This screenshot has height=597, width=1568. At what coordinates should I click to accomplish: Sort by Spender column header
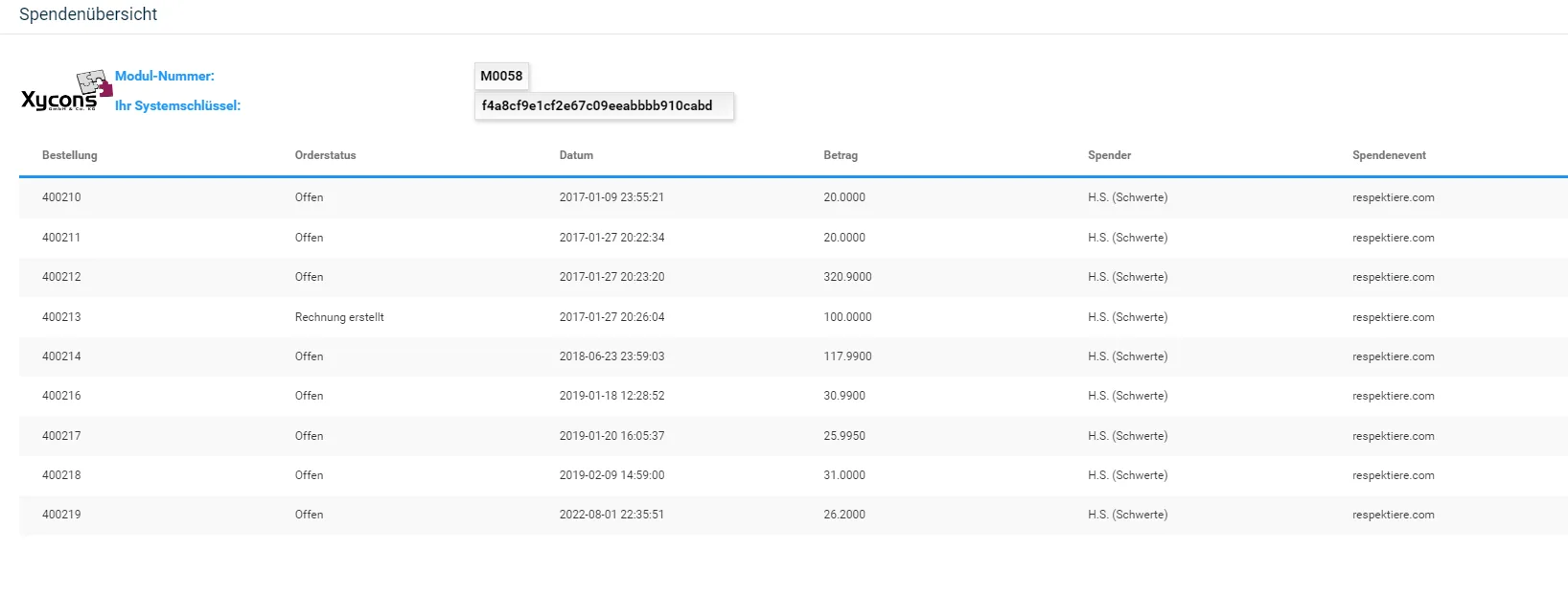tap(1109, 155)
